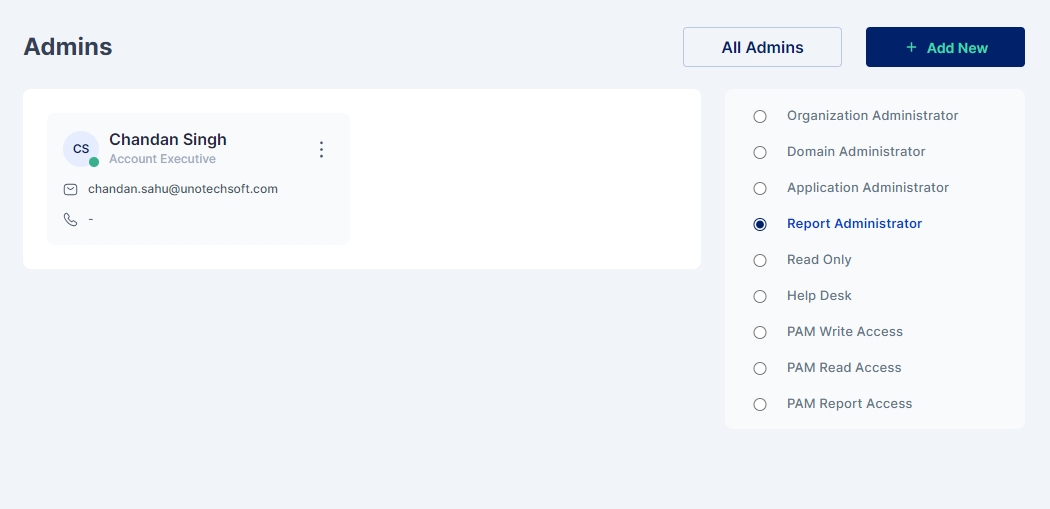Click the CS avatar circle
The width and height of the screenshot is (1050, 509).
click(x=81, y=149)
